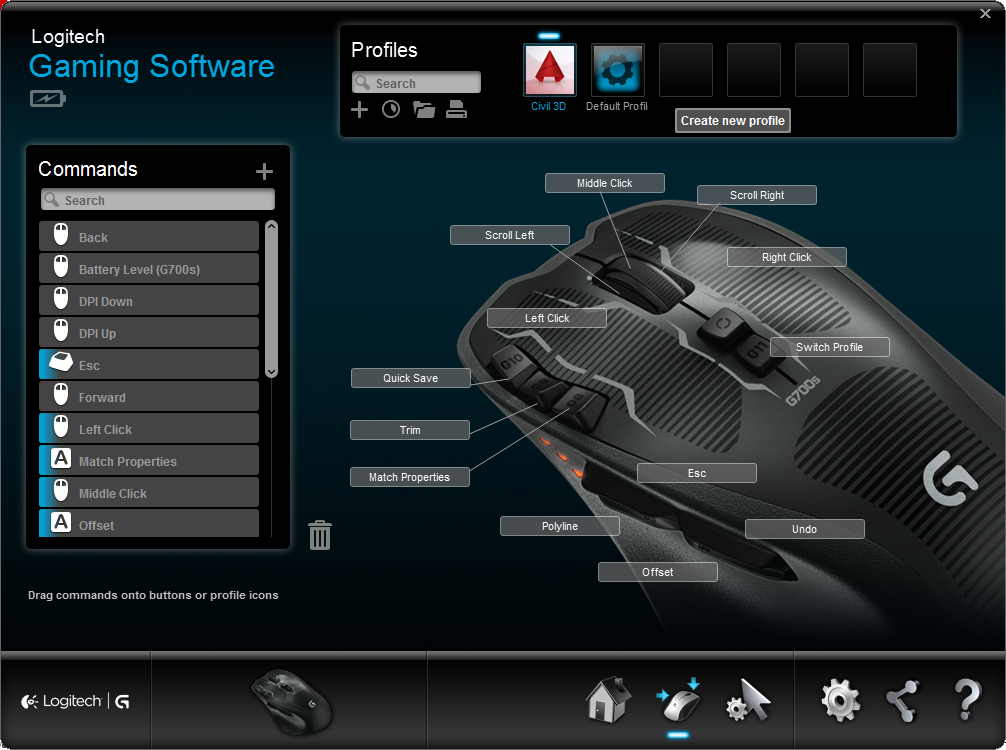The width and height of the screenshot is (1006, 750).
Task: Click into the Profiles search field
Action: point(416,83)
